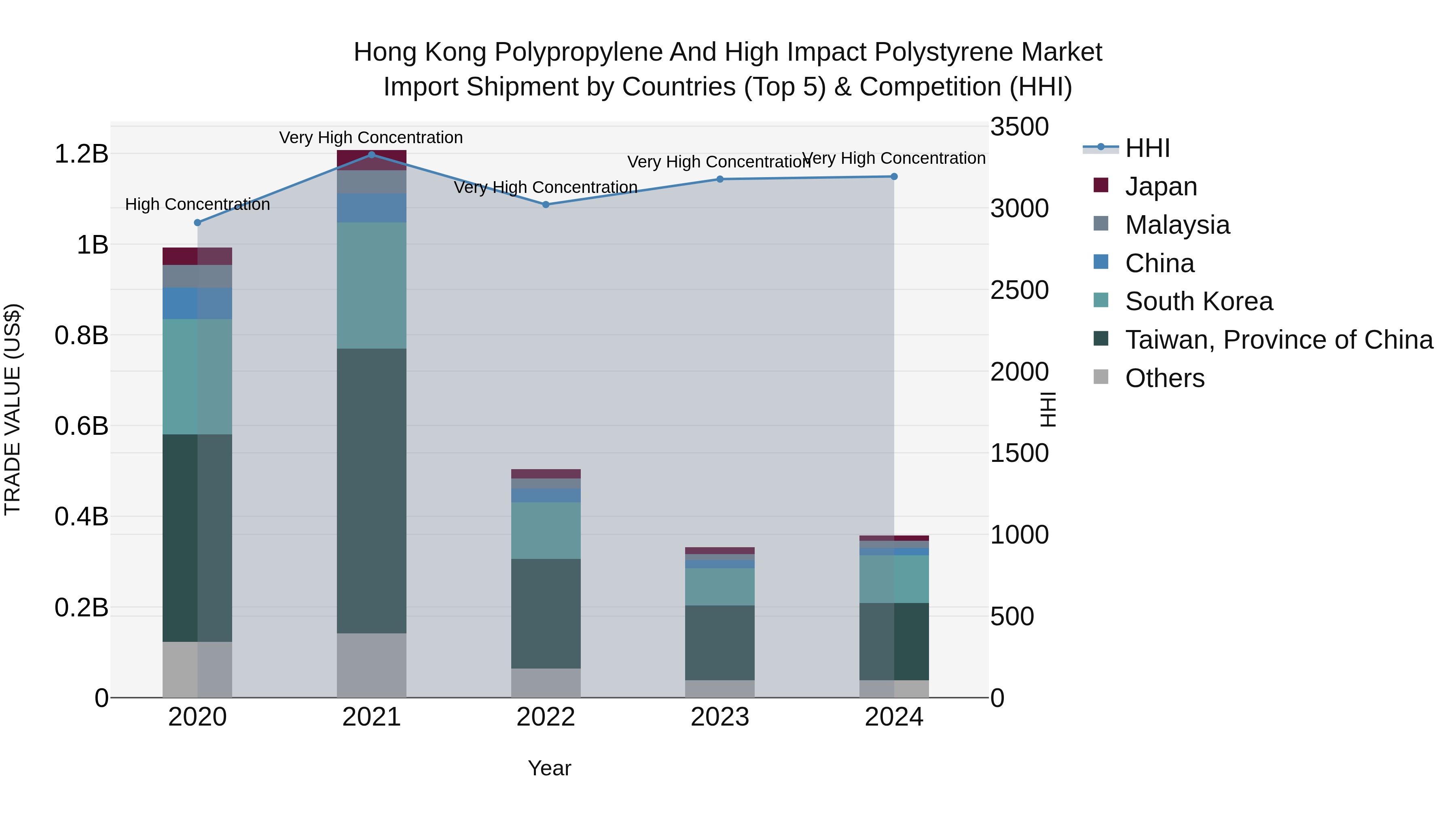Toggle the HHI legend entry
1456x819 pixels.
click(x=1126, y=148)
